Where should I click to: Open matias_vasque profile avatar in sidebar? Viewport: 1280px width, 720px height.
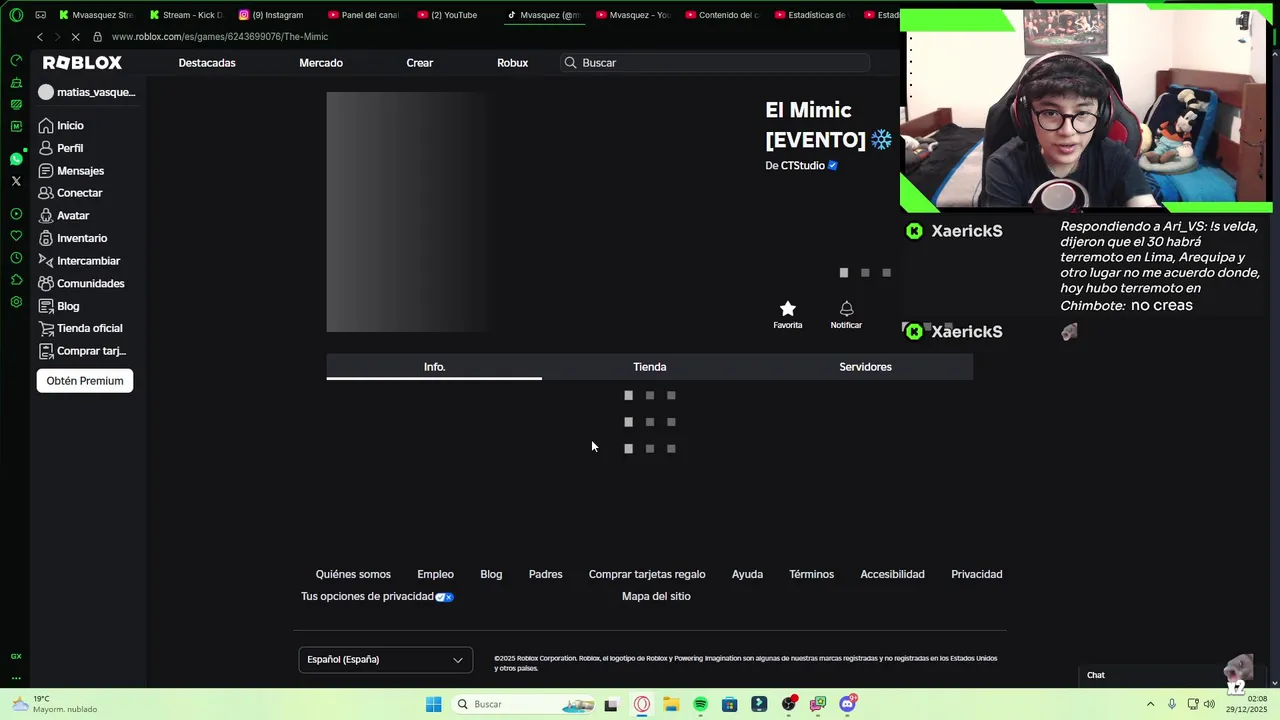46,92
